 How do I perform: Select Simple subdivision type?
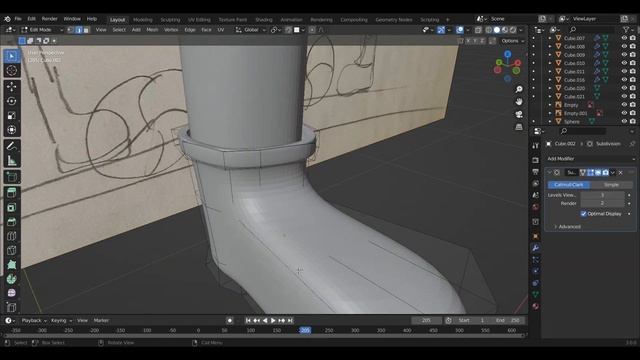pyautogui.click(x=611, y=185)
